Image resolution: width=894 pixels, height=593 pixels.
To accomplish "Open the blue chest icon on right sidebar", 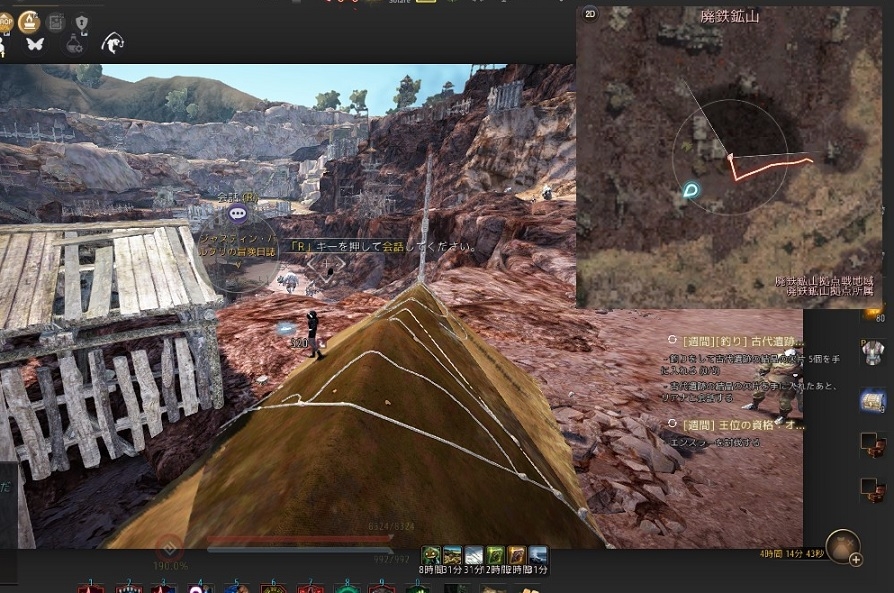I will (873, 400).
